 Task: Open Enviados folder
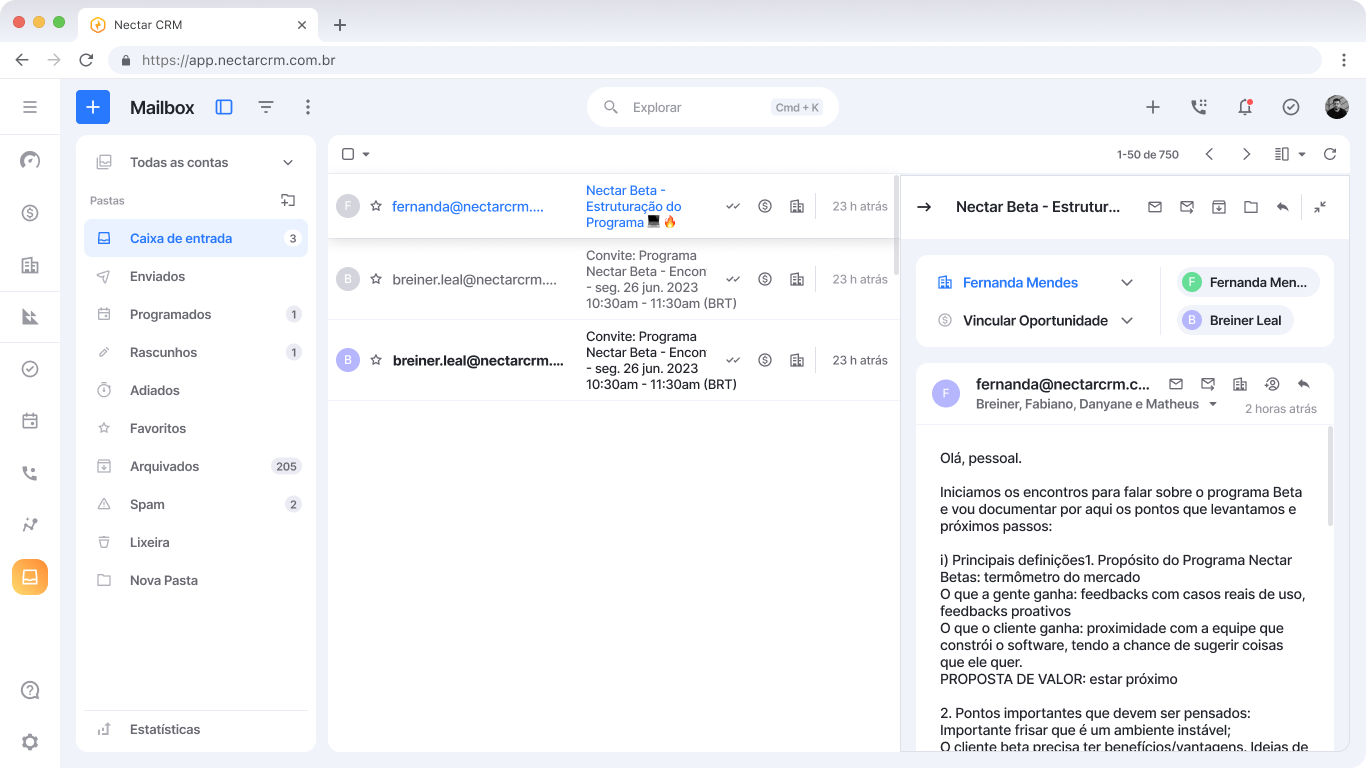click(x=196, y=276)
